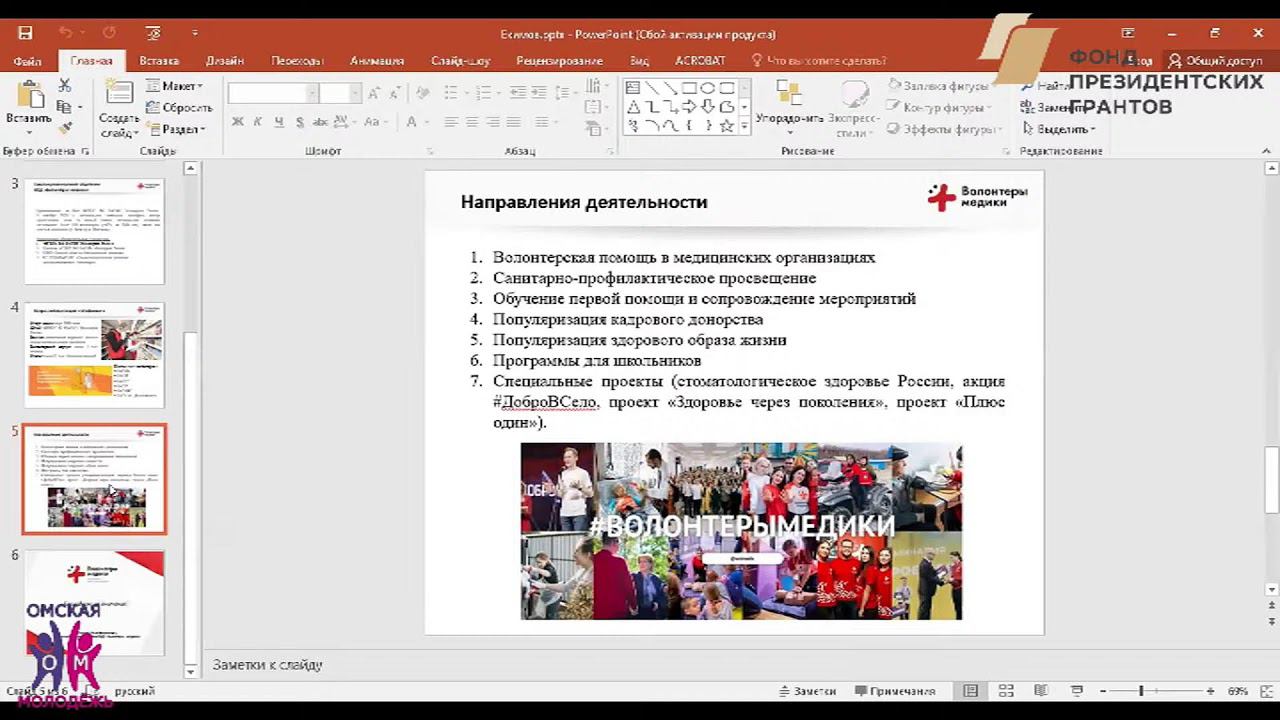Expand the shapes gallery more arrow
This screenshot has width=1280, height=720.
click(x=744, y=127)
